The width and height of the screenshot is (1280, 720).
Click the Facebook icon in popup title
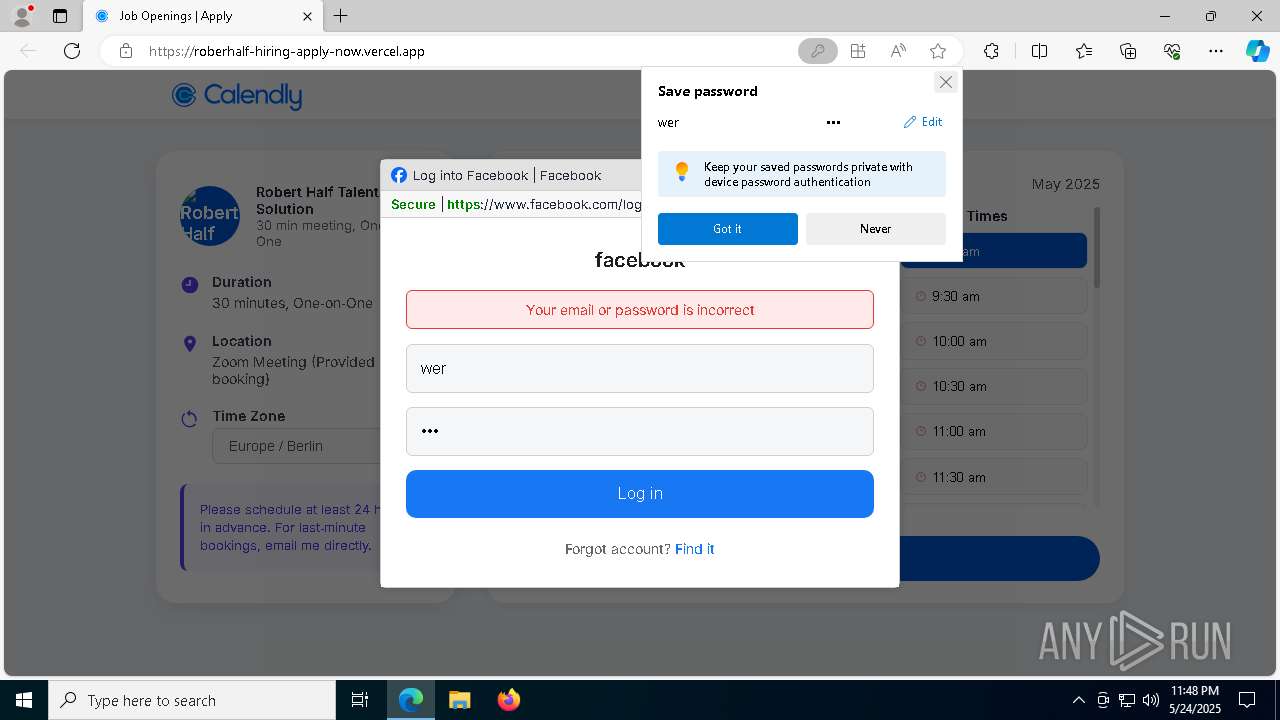(x=399, y=175)
